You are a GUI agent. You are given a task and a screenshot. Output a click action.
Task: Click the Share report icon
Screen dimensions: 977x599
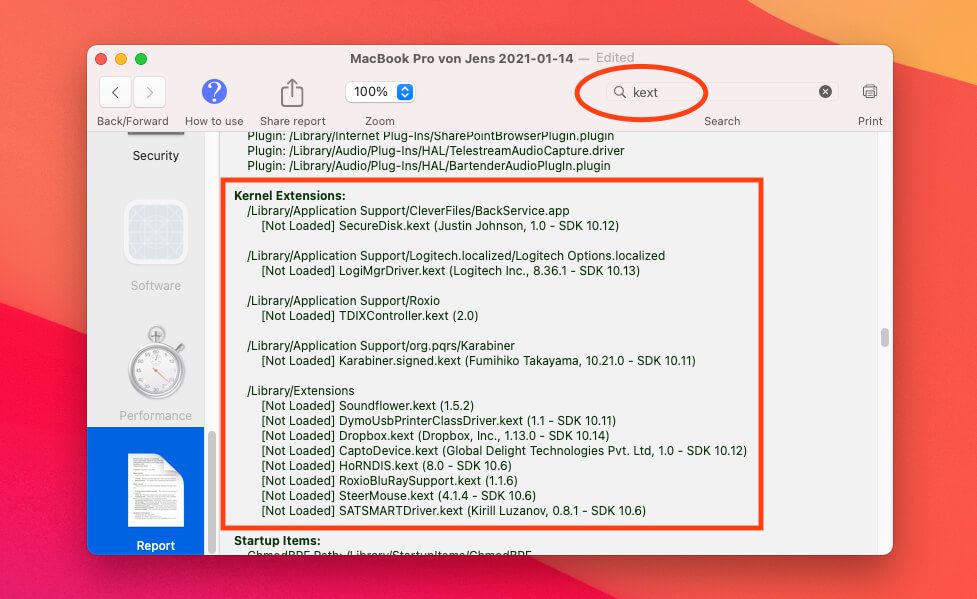[292, 93]
